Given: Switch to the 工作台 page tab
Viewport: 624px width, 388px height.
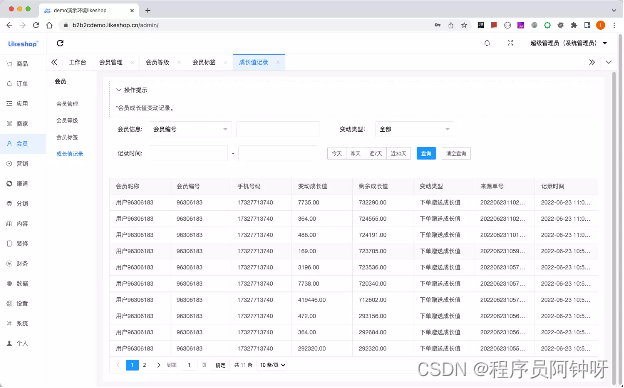Looking at the screenshot, I should [x=77, y=62].
